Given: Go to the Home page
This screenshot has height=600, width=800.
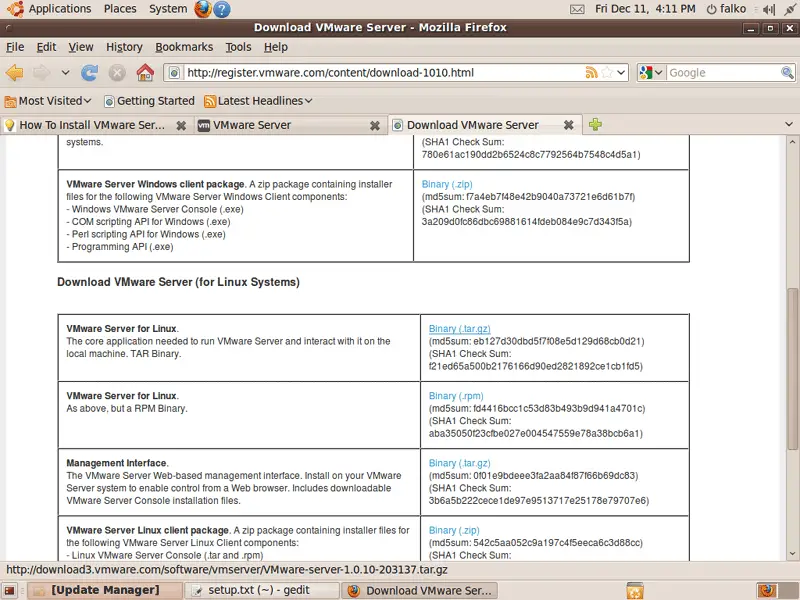Looking at the screenshot, I should click(145, 72).
